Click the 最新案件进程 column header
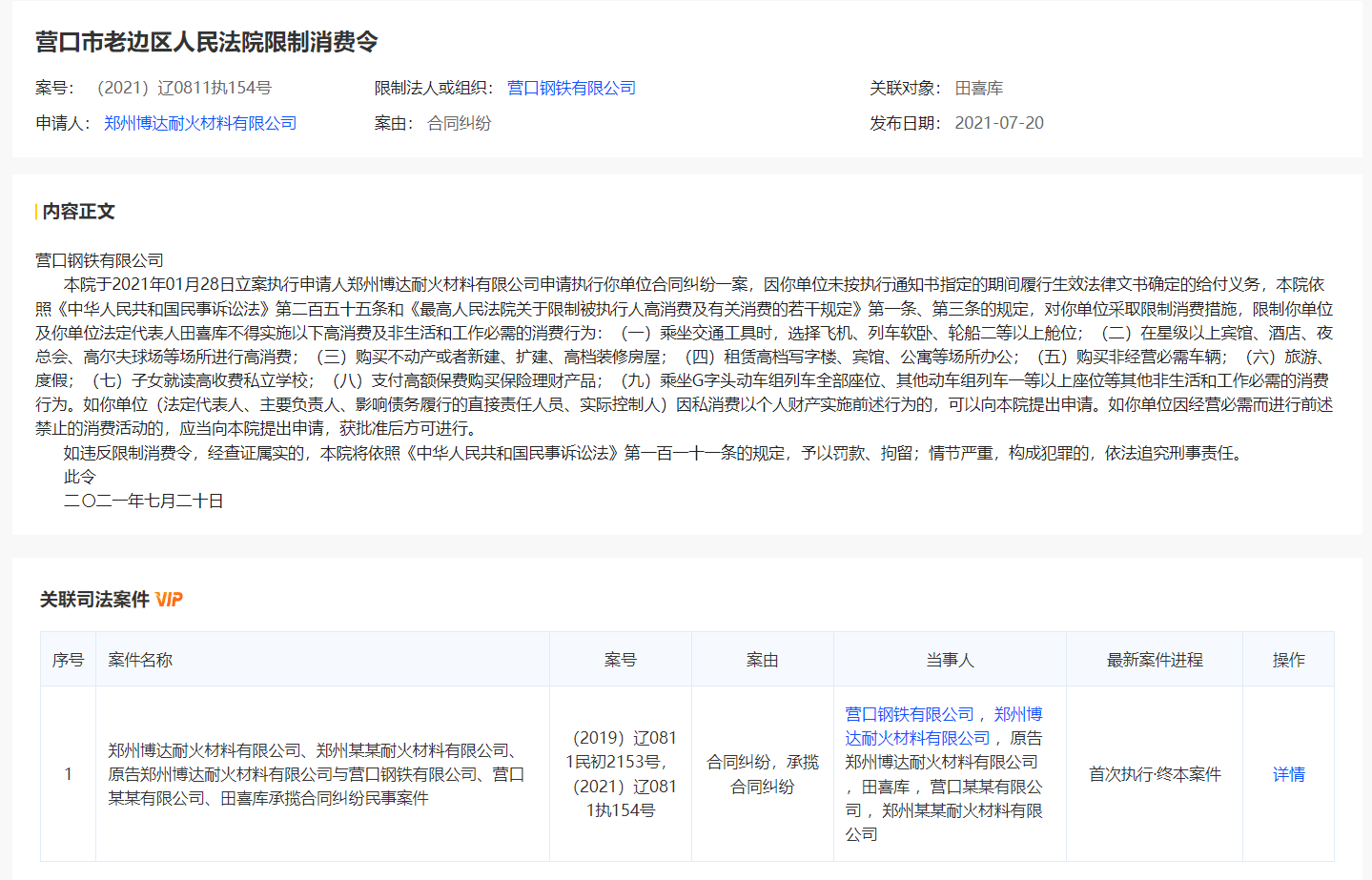 tap(1155, 660)
